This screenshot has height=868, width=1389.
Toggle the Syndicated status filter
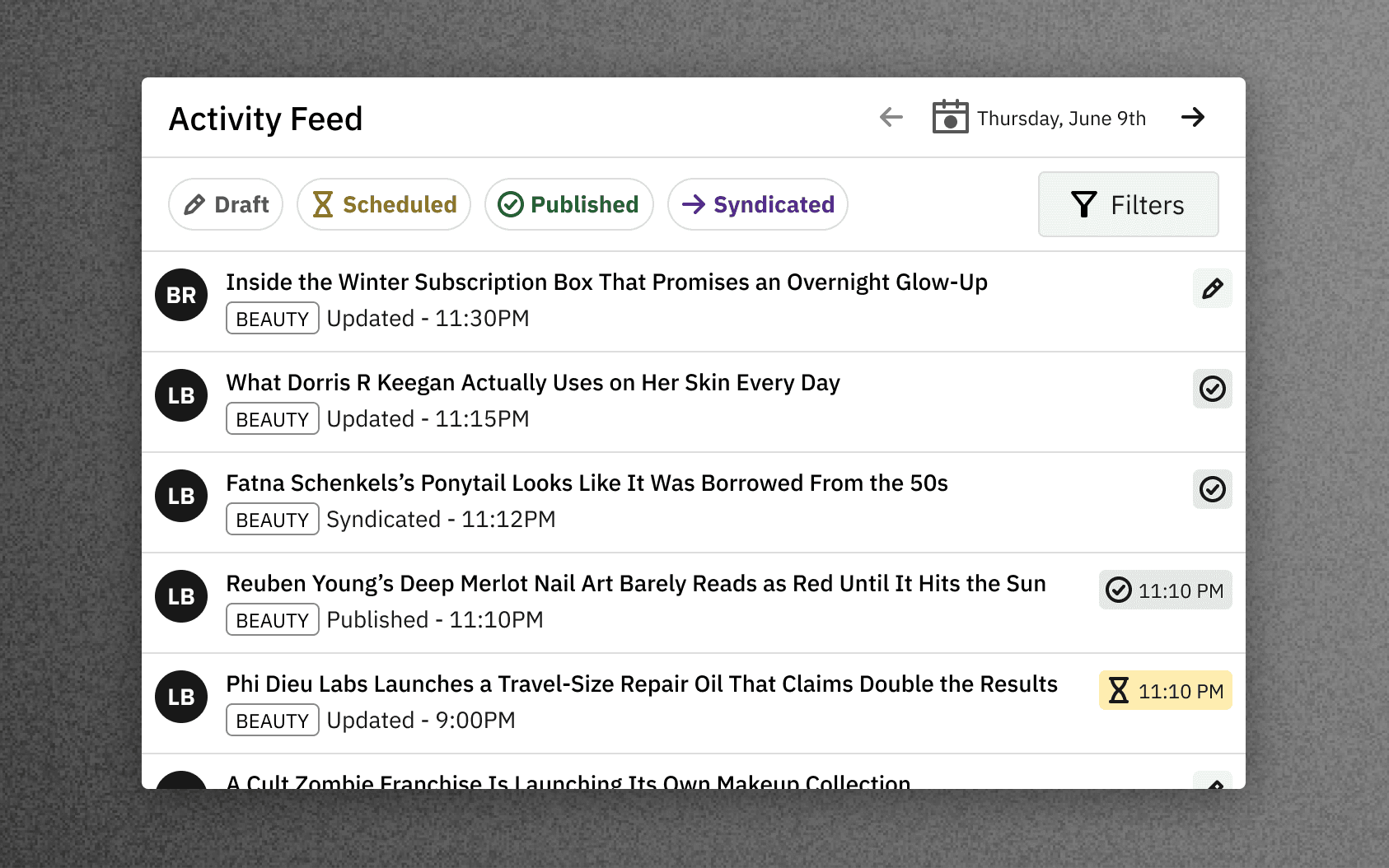(x=758, y=204)
